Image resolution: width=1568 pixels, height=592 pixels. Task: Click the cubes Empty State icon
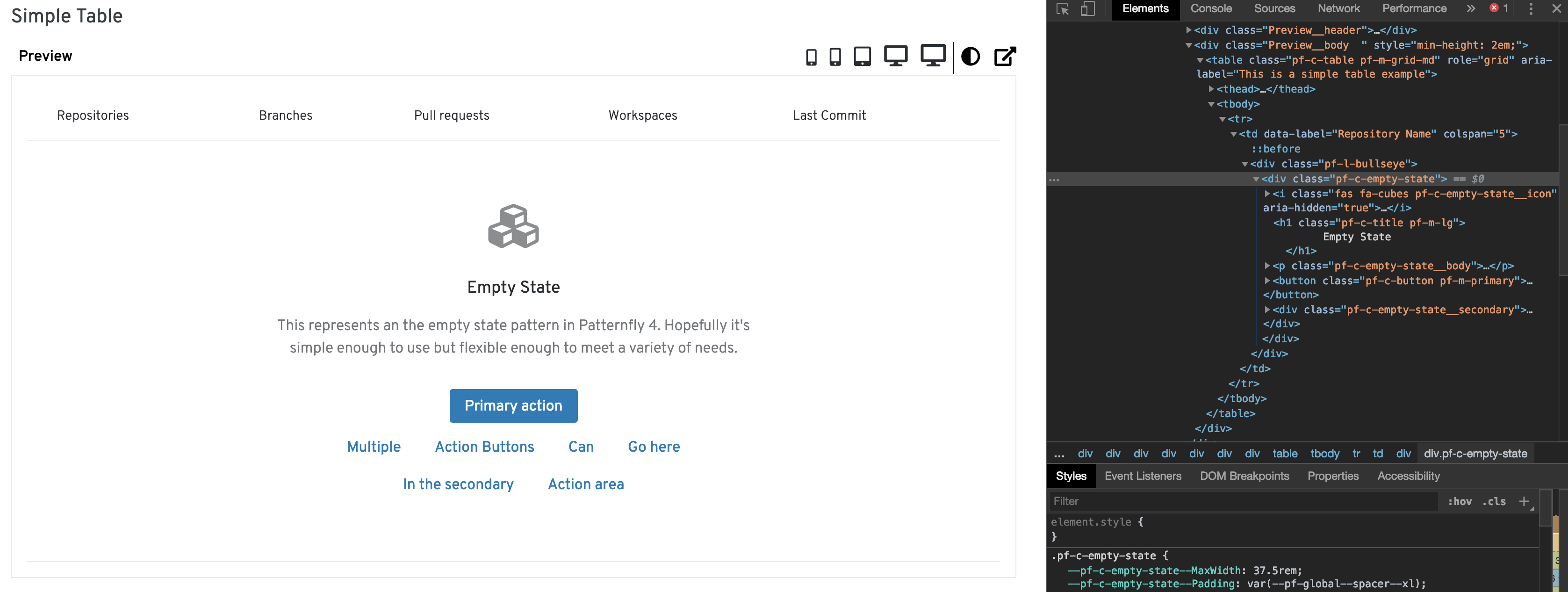[x=513, y=227]
